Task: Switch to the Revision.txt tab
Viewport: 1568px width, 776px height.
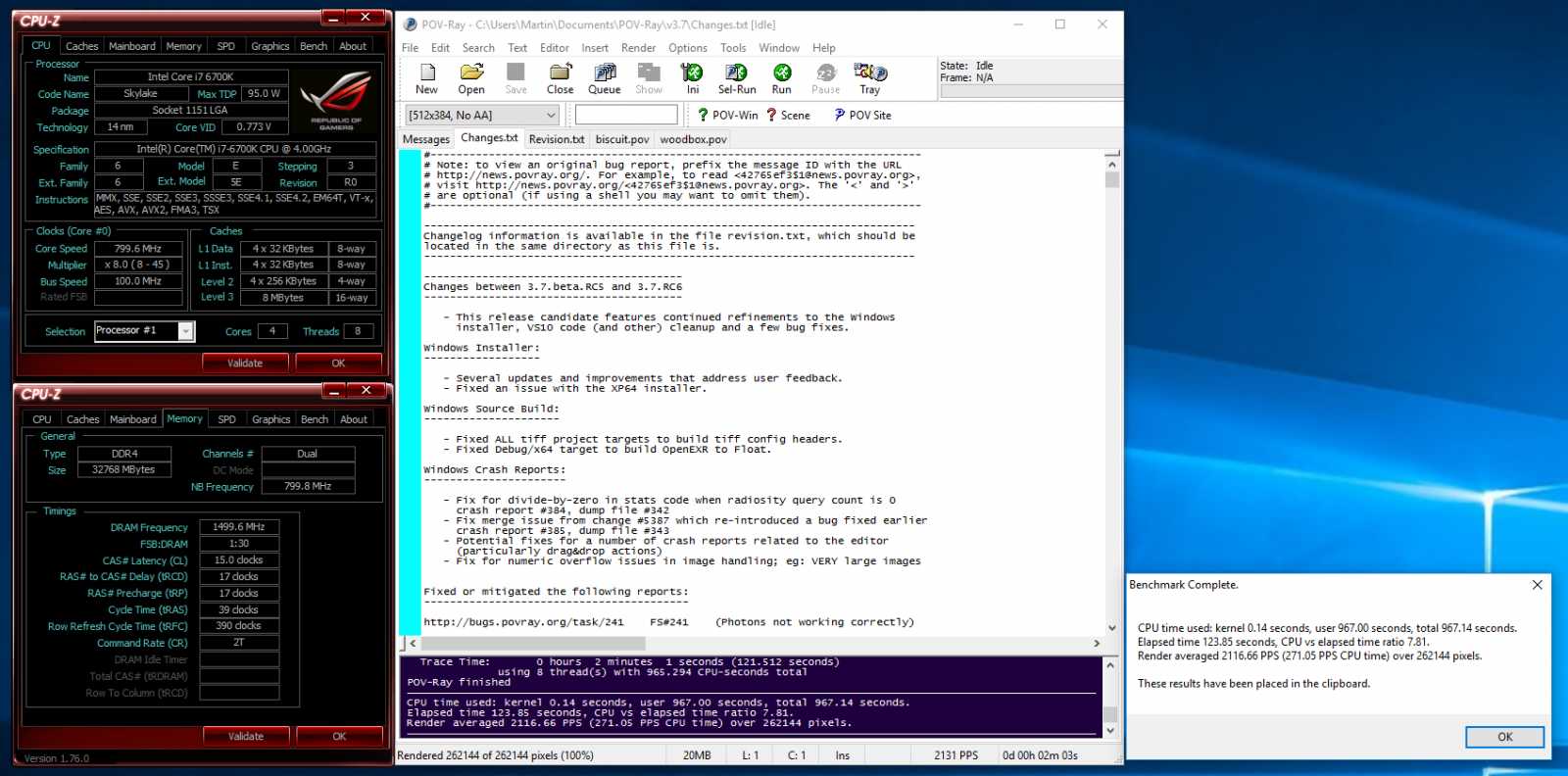Action: (x=557, y=139)
